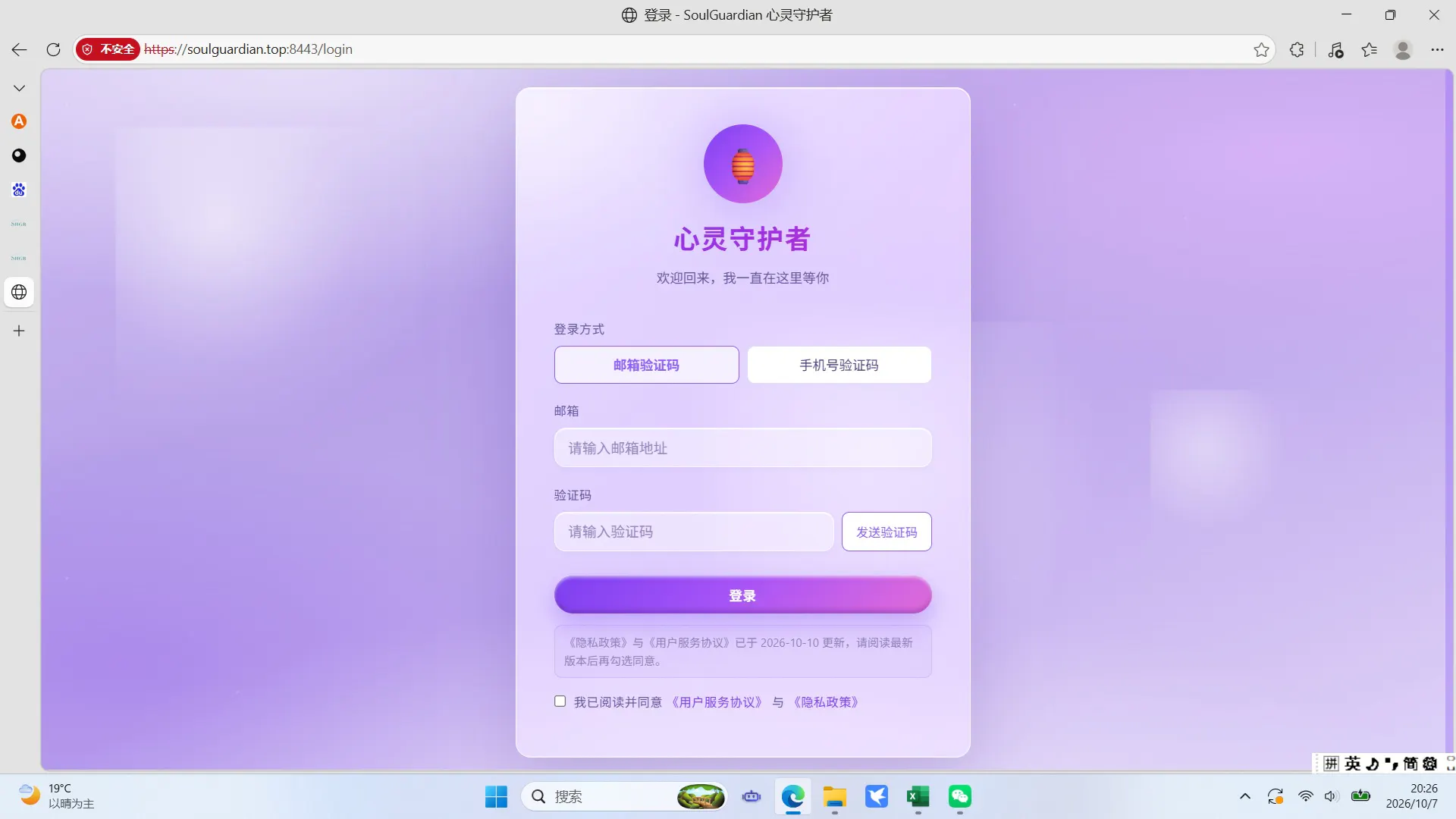Viewport: 1456px width, 819px height.
Task: Click the 发送验证码 button
Action: coord(886,532)
